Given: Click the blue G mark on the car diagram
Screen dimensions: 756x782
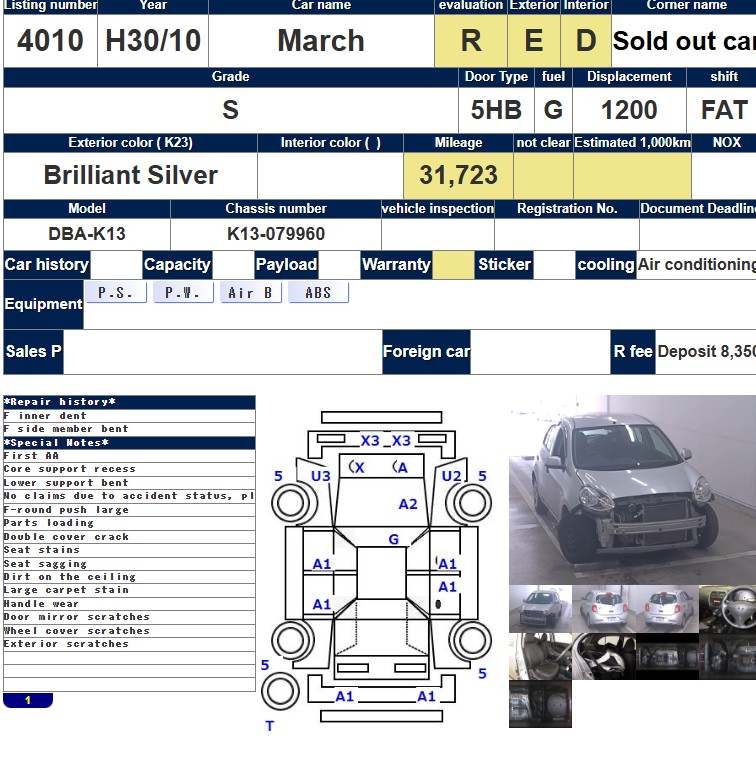Looking at the screenshot, I should tap(393, 539).
